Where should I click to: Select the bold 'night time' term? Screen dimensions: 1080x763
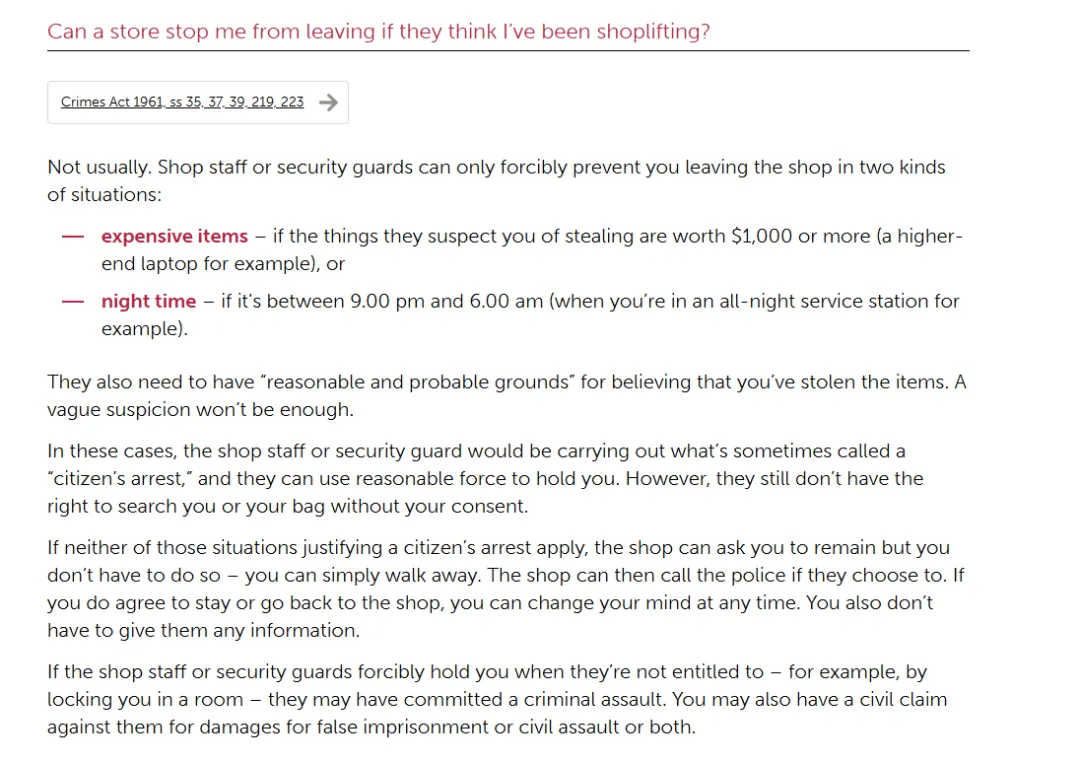[149, 302]
